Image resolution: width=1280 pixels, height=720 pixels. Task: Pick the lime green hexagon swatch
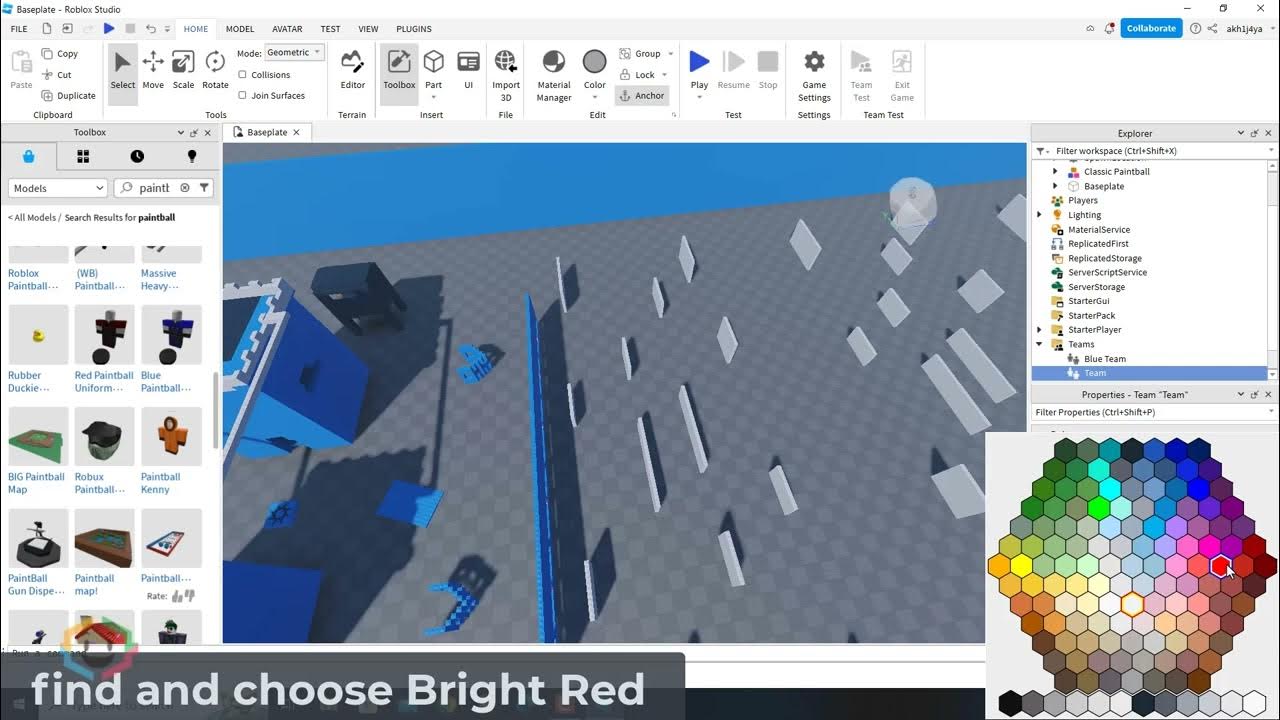point(1099,507)
